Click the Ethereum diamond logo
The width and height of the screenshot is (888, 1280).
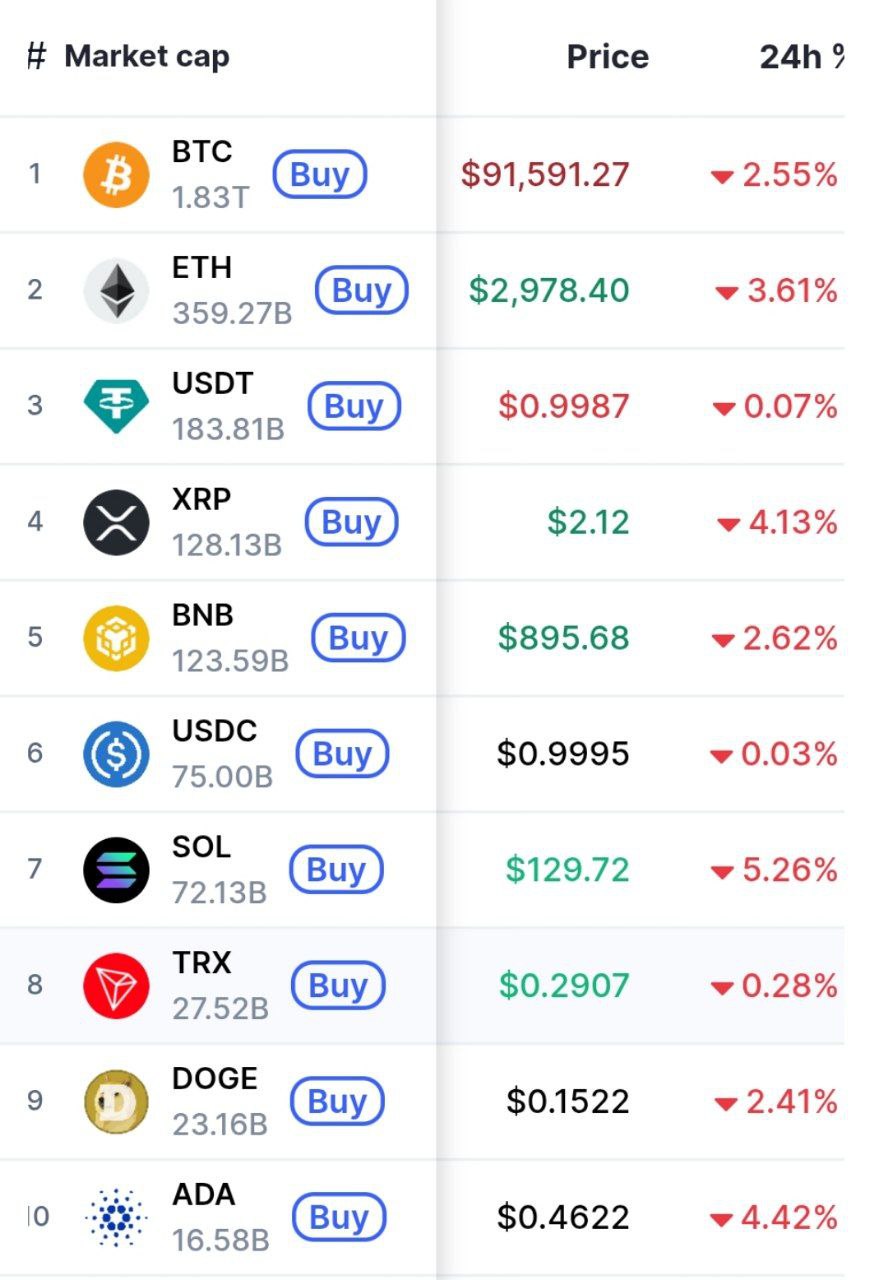[116, 291]
